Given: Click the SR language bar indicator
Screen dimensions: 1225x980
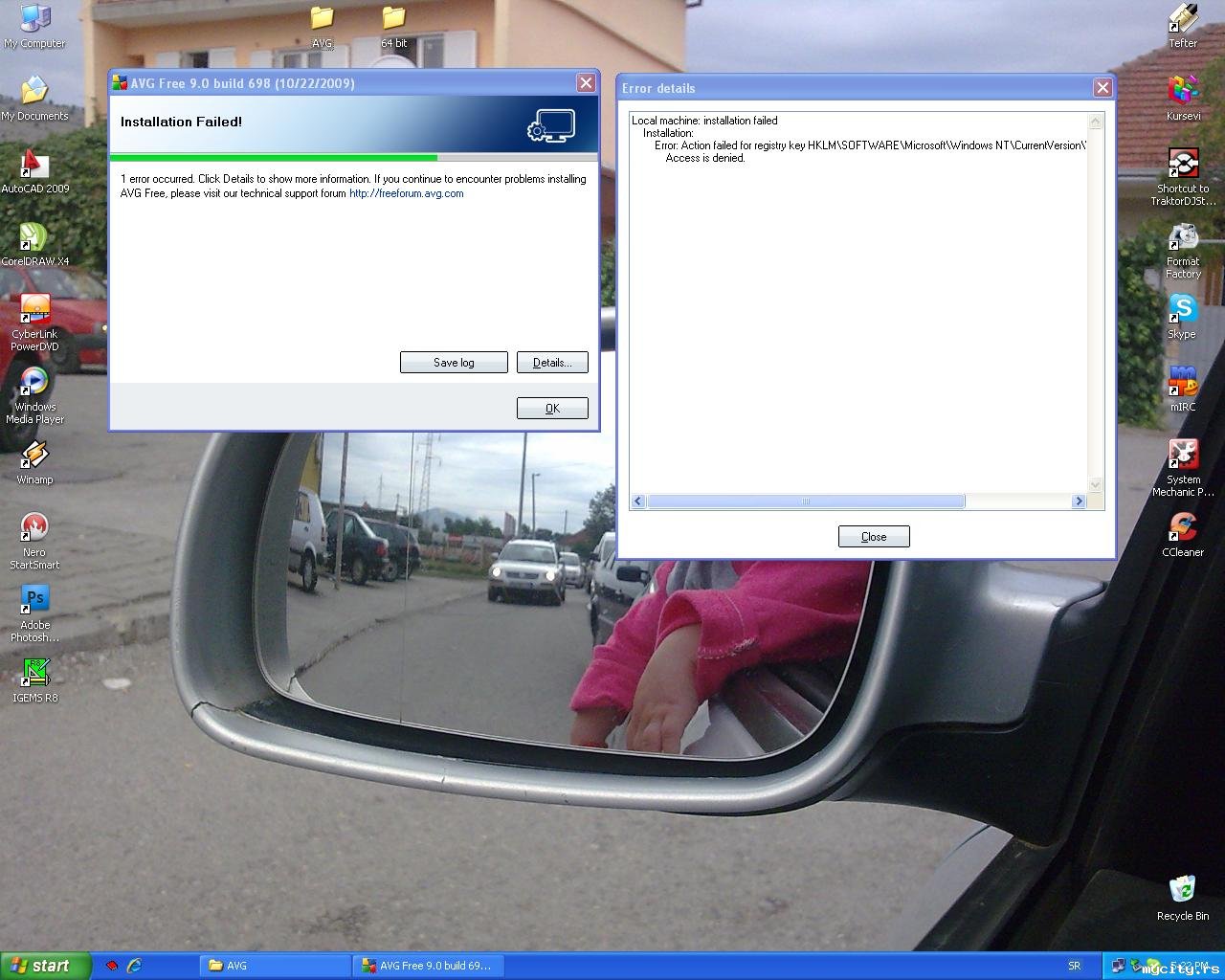Looking at the screenshot, I should (x=1074, y=967).
